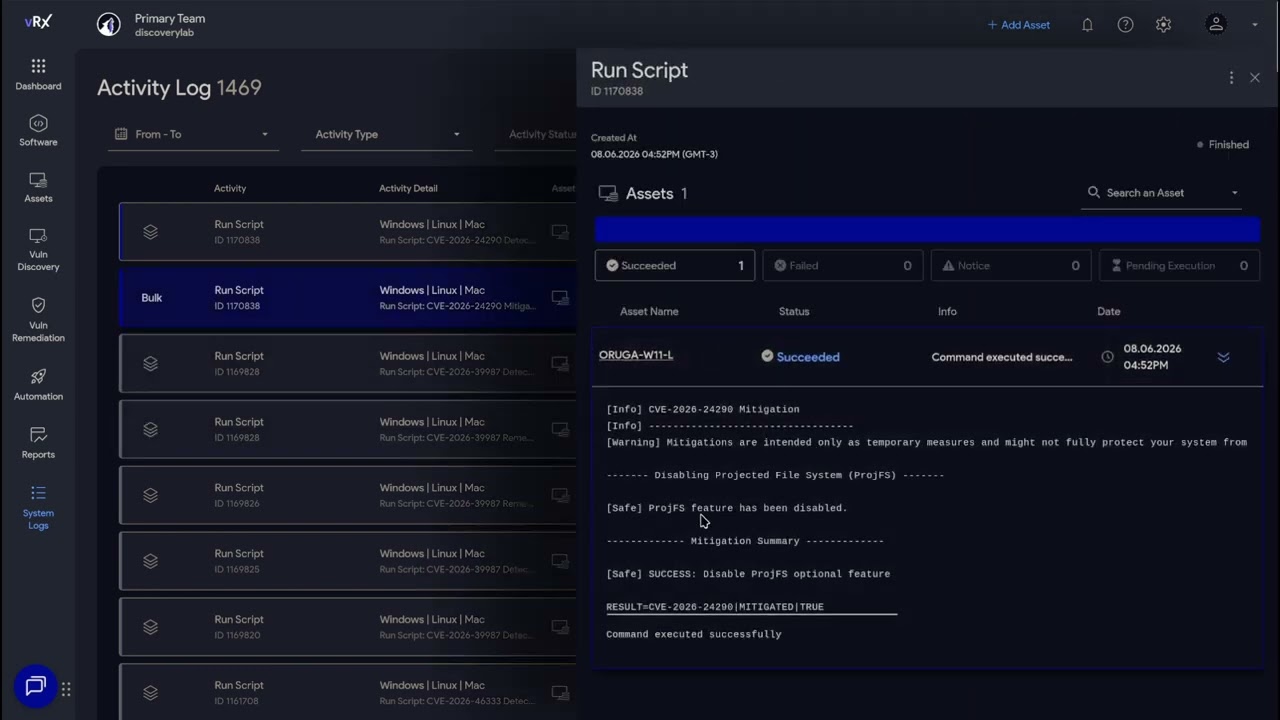Open user profile avatar
The height and width of the screenshot is (720, 1280).
[1216, 24]
